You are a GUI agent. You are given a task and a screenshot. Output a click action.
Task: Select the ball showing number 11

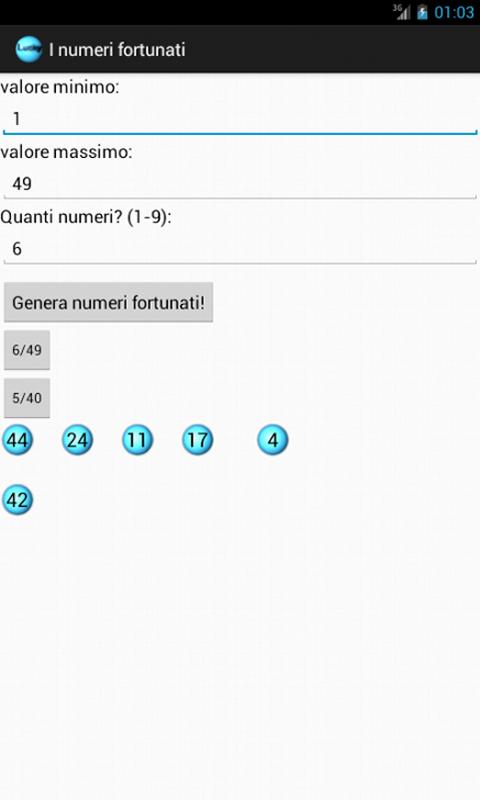pos(137,440)
